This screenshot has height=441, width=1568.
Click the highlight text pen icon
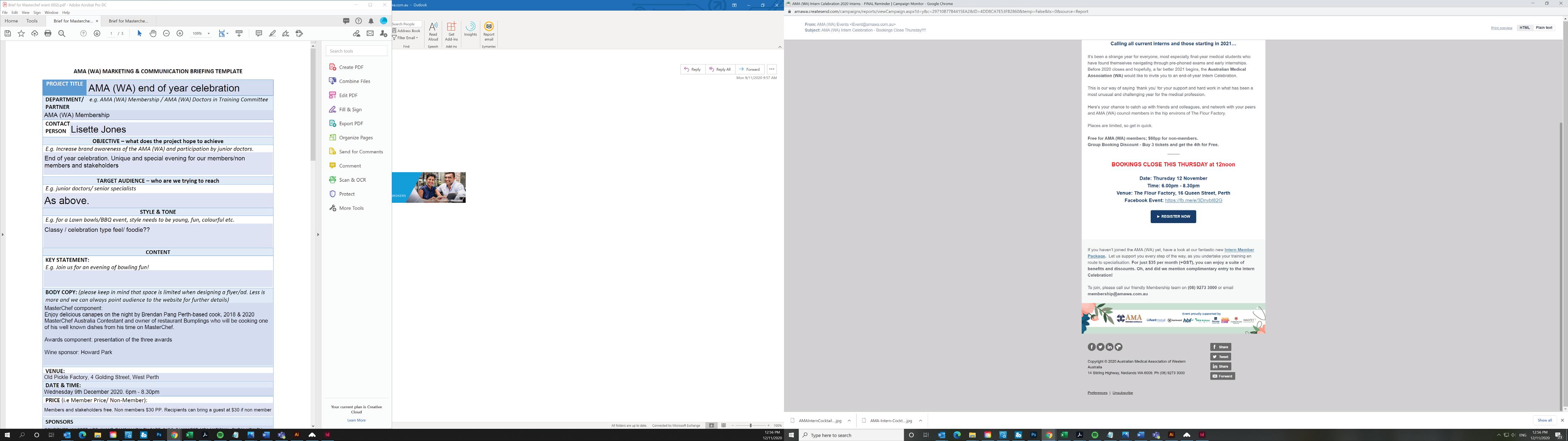click(272, 33)
